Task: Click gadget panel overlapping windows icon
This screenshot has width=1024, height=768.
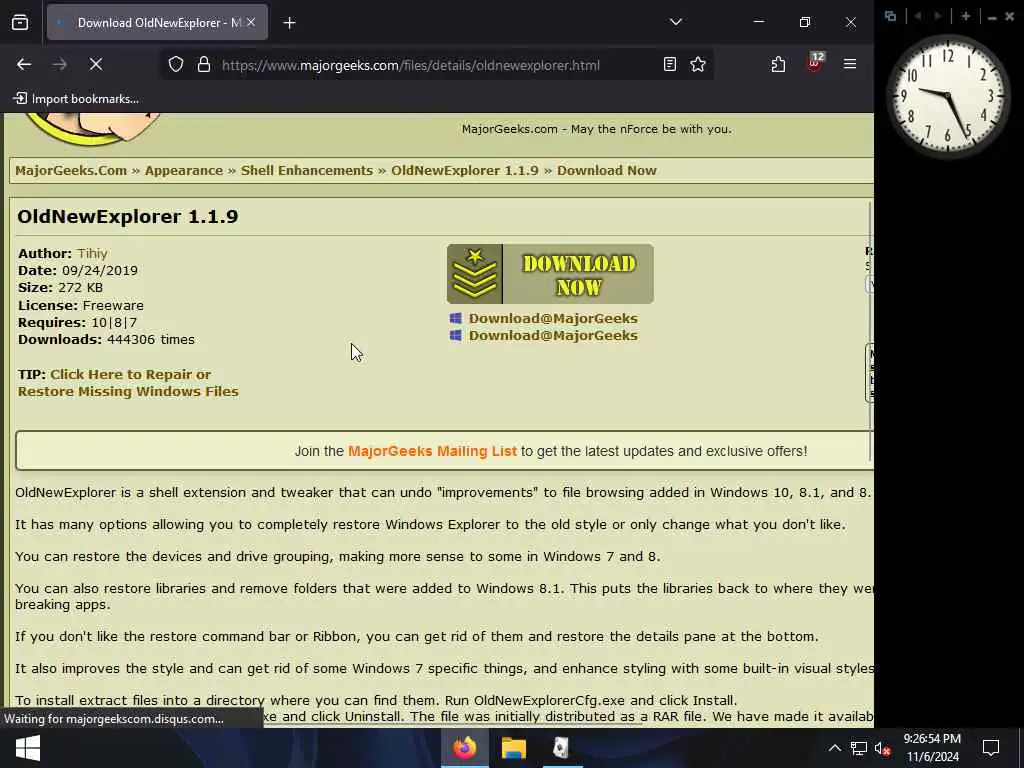Action: coord(890,16)
